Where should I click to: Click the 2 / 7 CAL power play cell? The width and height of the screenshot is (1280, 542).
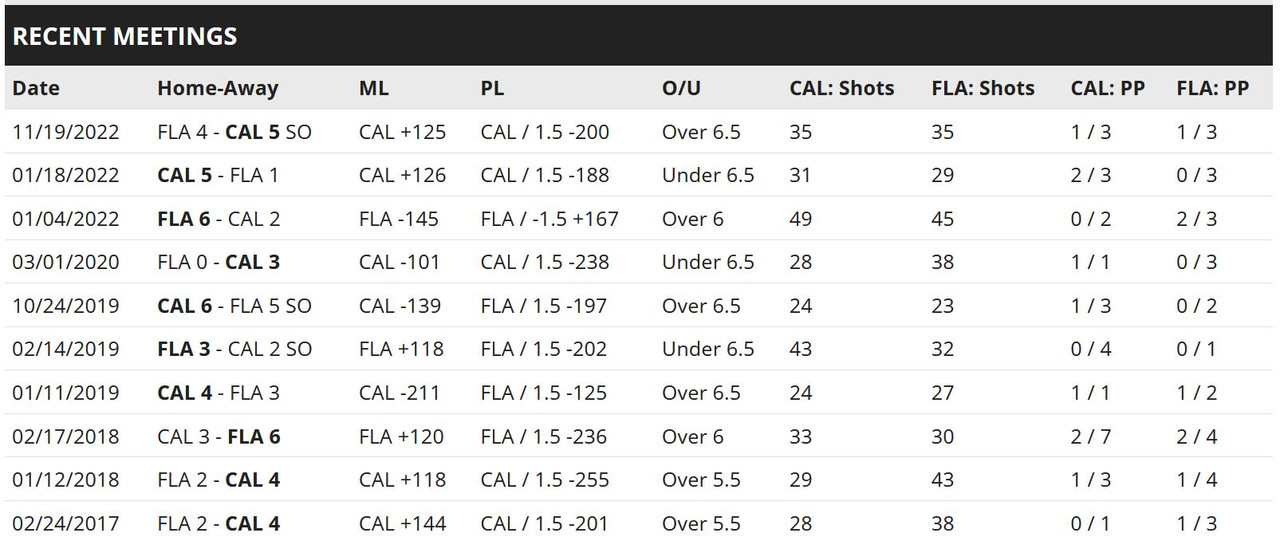coord(1091,436)
